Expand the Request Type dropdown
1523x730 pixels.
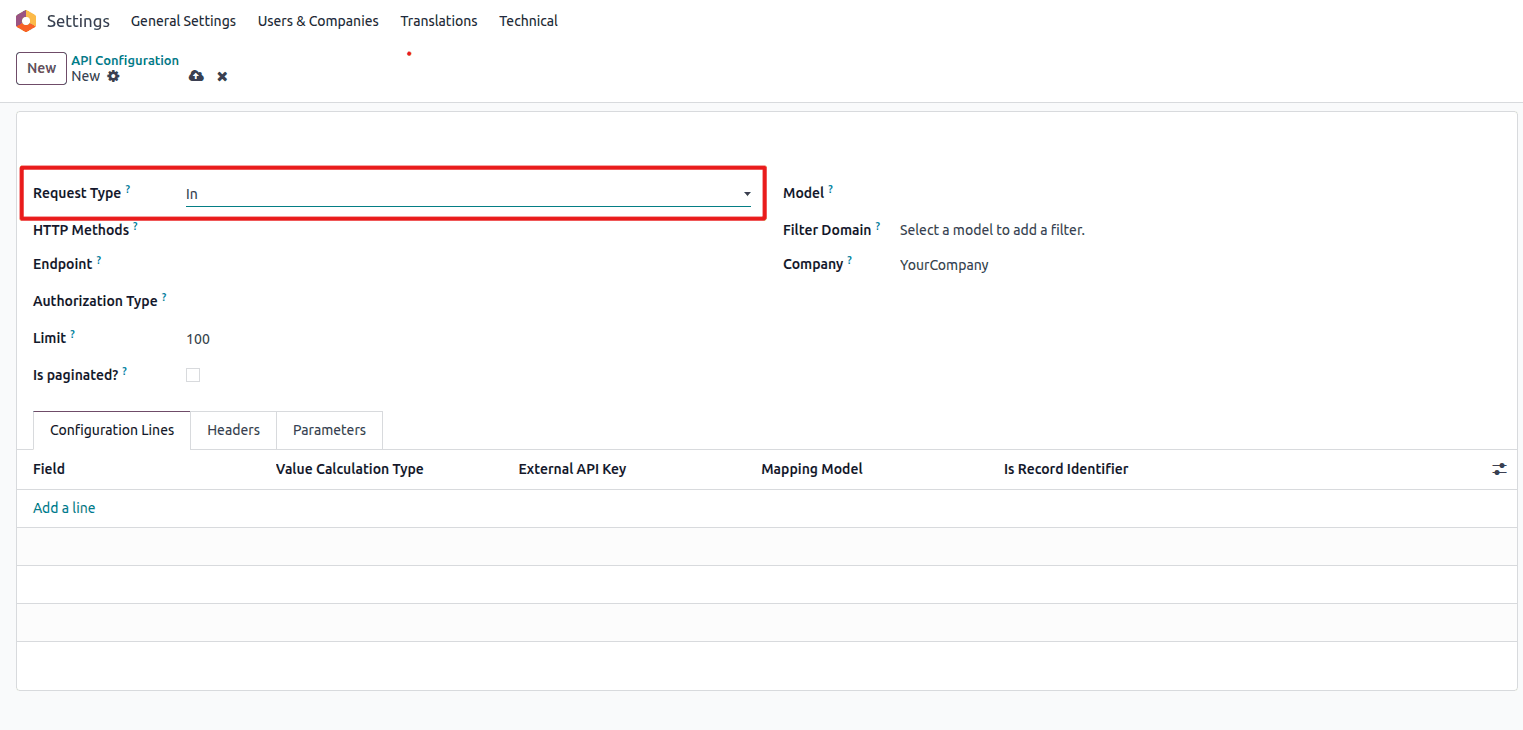point(468,194)
